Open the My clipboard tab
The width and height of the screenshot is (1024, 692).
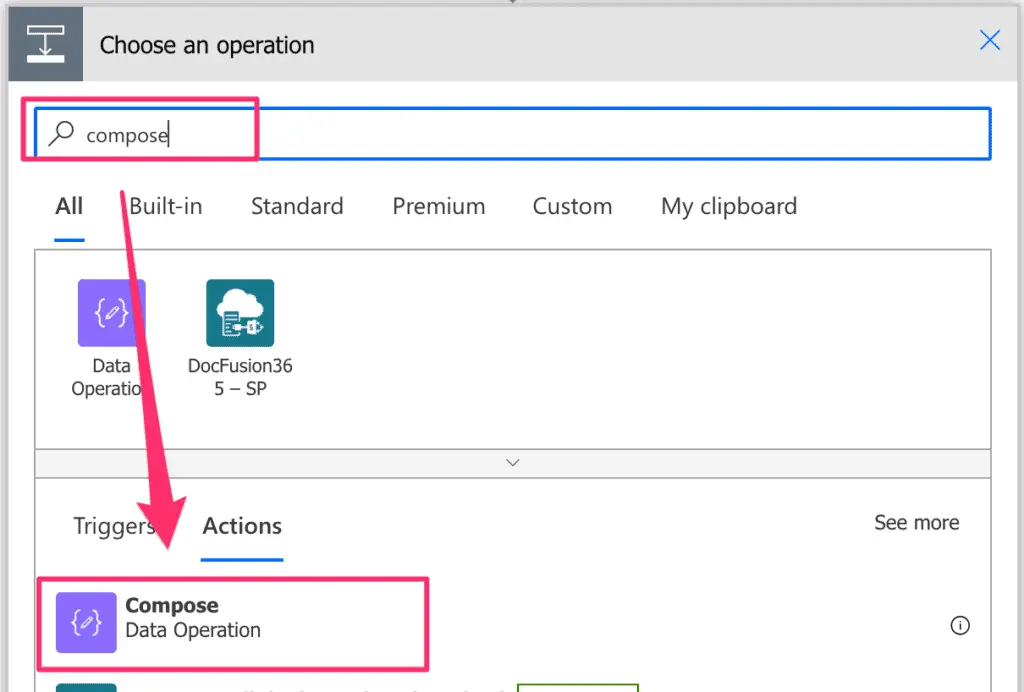pyautogui.click(x=728, y=206)
